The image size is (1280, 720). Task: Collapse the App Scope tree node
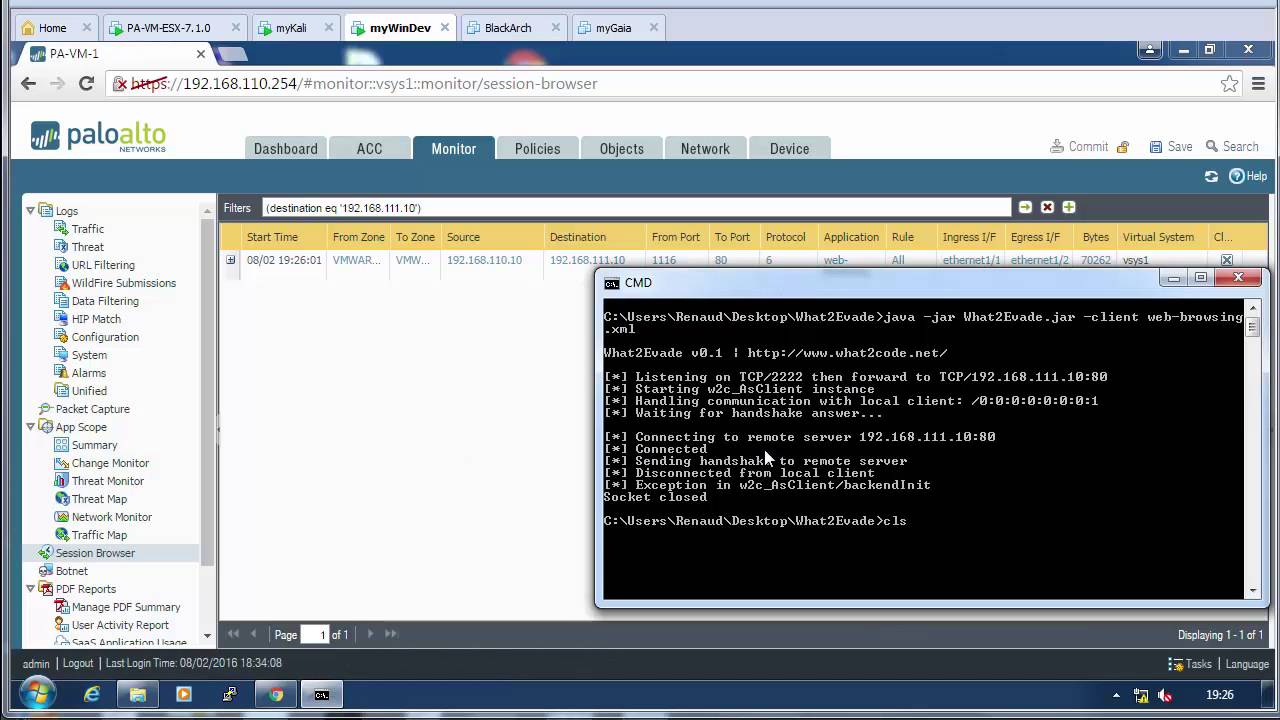[30, 426]
